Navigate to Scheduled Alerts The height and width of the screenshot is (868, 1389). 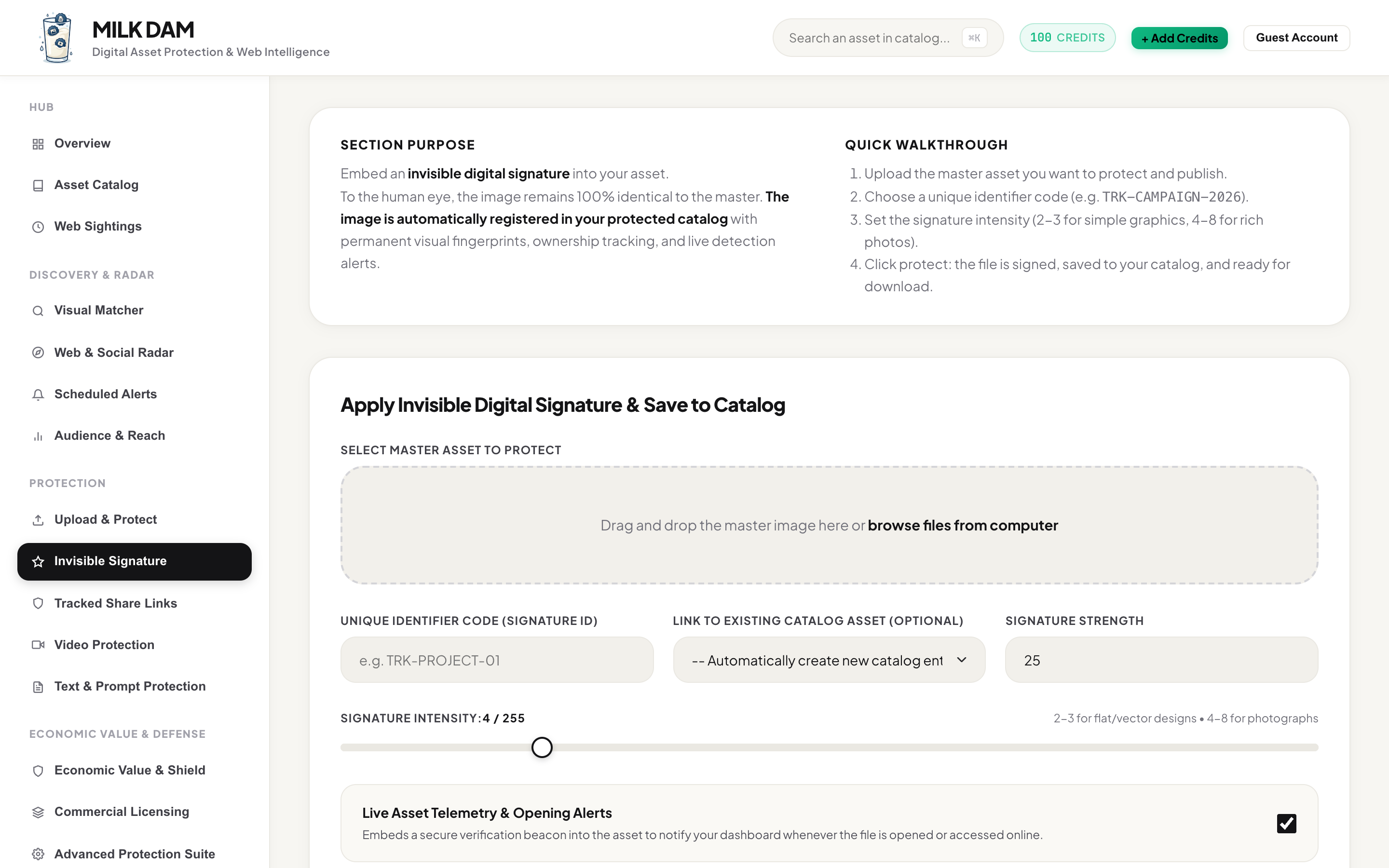click(x=134, y=394)
